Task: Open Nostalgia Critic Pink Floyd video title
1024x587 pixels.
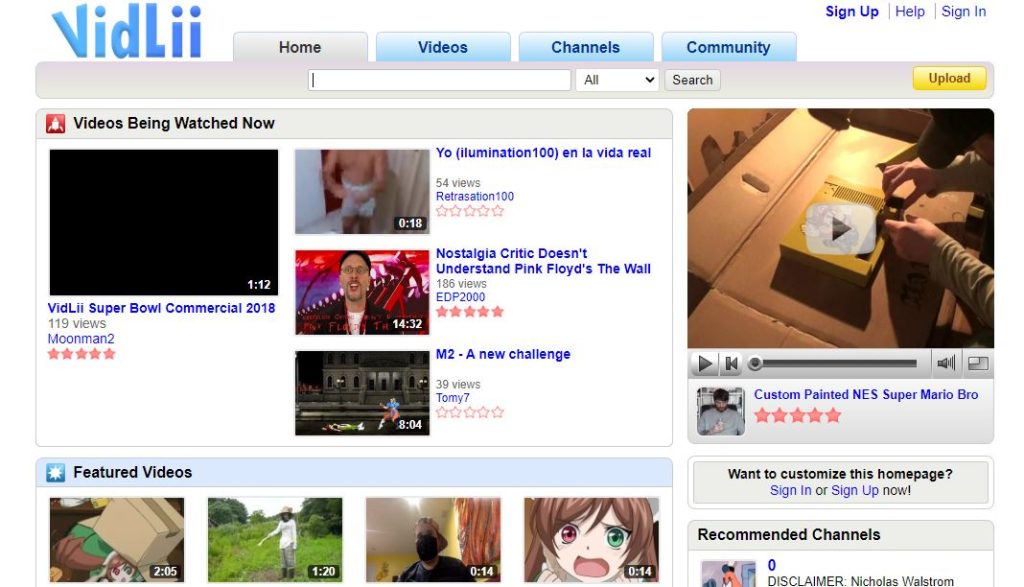Action: pos(543,261)
